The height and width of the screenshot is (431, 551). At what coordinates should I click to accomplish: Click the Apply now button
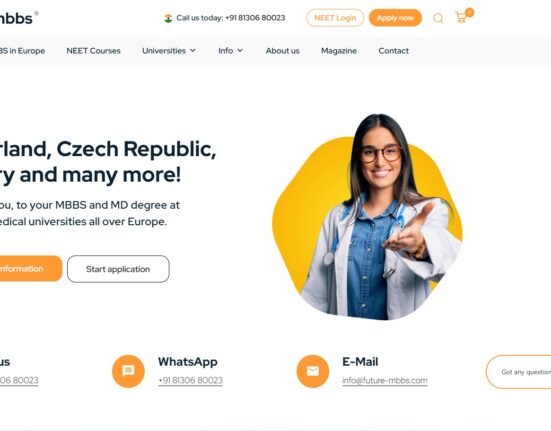click(x=395, y=18)
